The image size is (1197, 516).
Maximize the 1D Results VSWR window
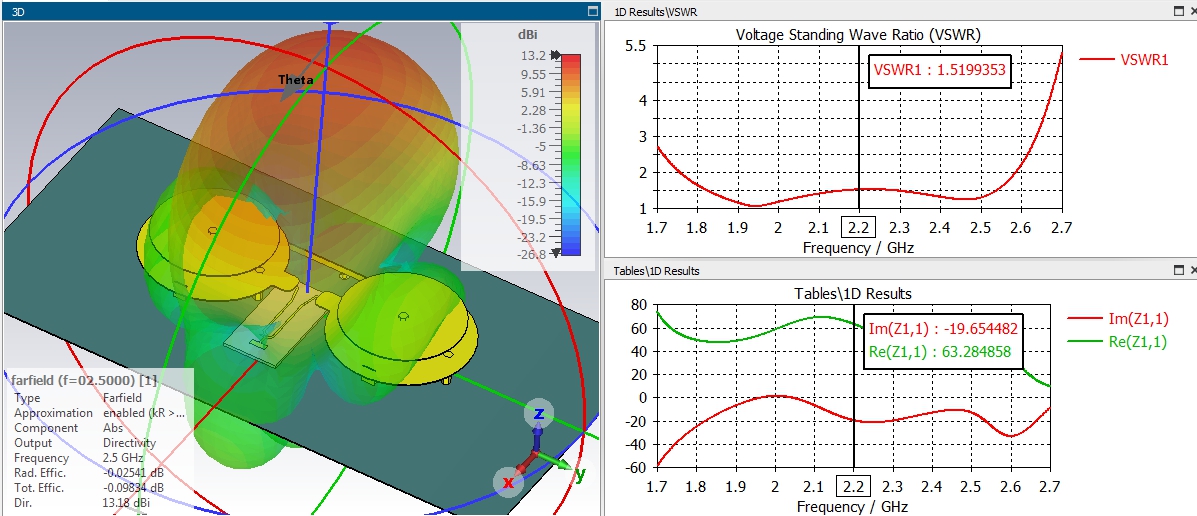point(1178,11)
